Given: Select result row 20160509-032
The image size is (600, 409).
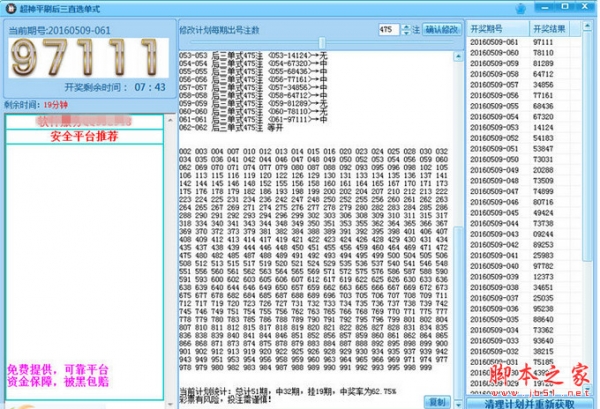Looking at the screenshot, I should (524, 351).
